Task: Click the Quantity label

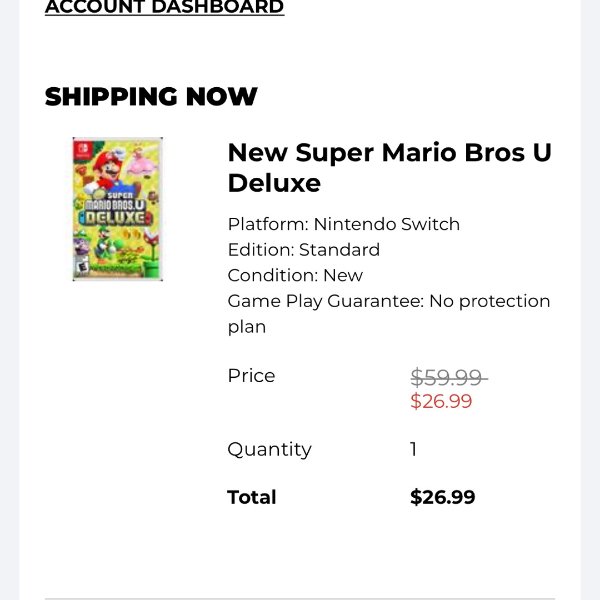Action: (x=269, y=450)
